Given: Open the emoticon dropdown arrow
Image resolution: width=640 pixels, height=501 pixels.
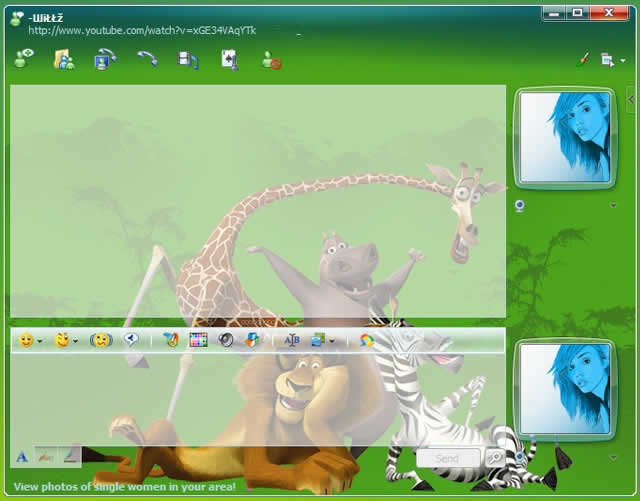Looking at the screenshot, I should [40, 341].
